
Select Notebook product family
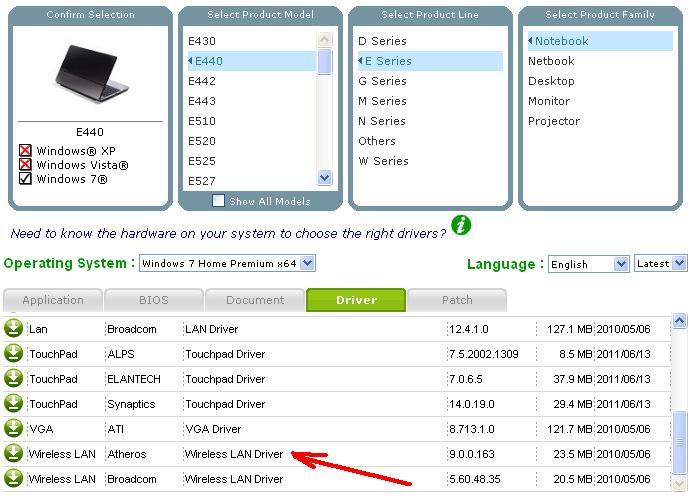click(600, 41)
